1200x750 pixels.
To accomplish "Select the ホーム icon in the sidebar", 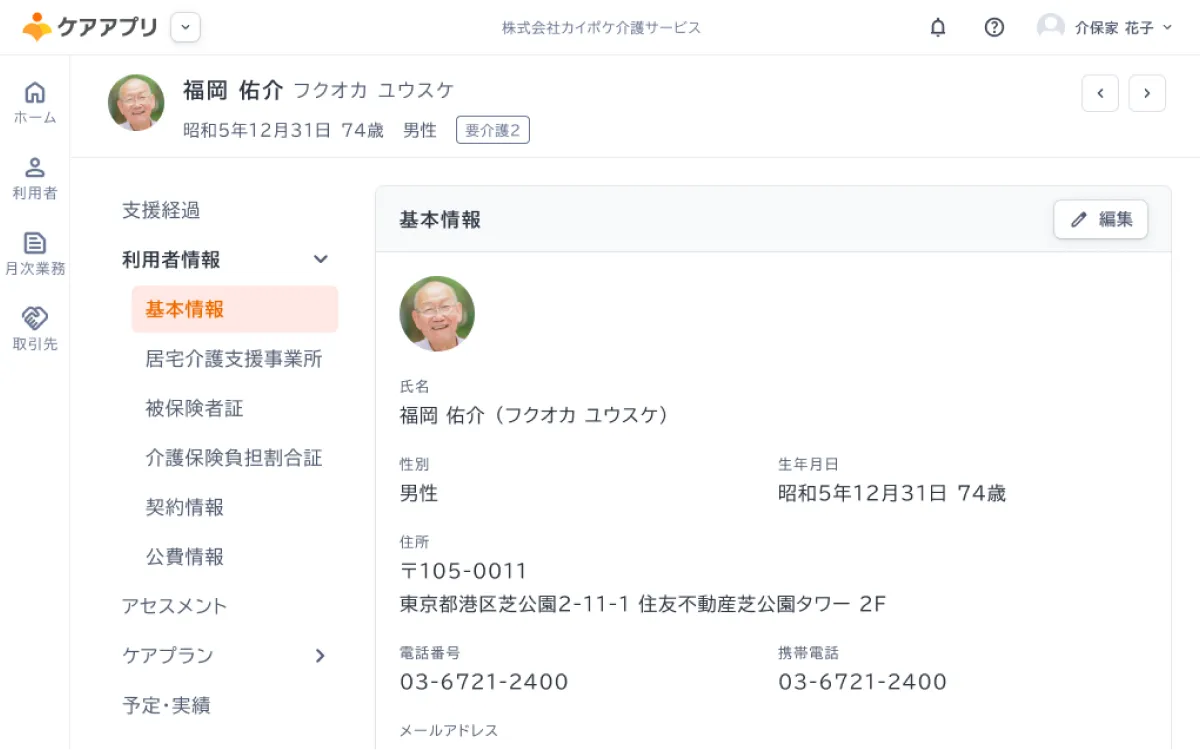I will 34,100.
